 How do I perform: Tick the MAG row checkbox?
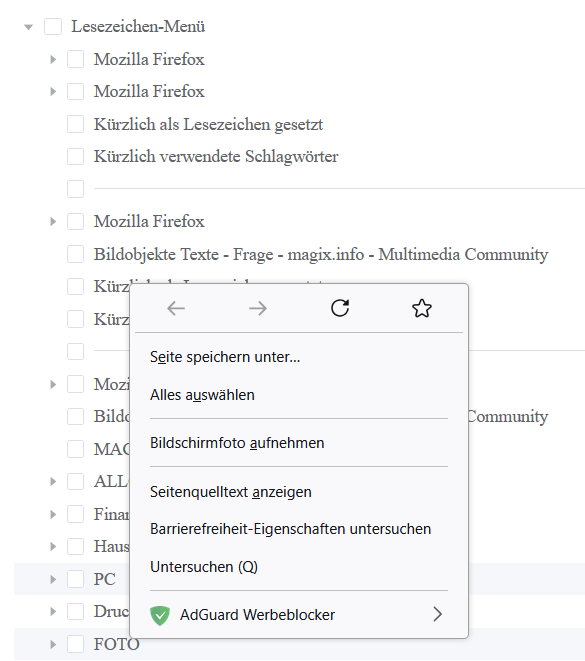click(x=75, y=449)
